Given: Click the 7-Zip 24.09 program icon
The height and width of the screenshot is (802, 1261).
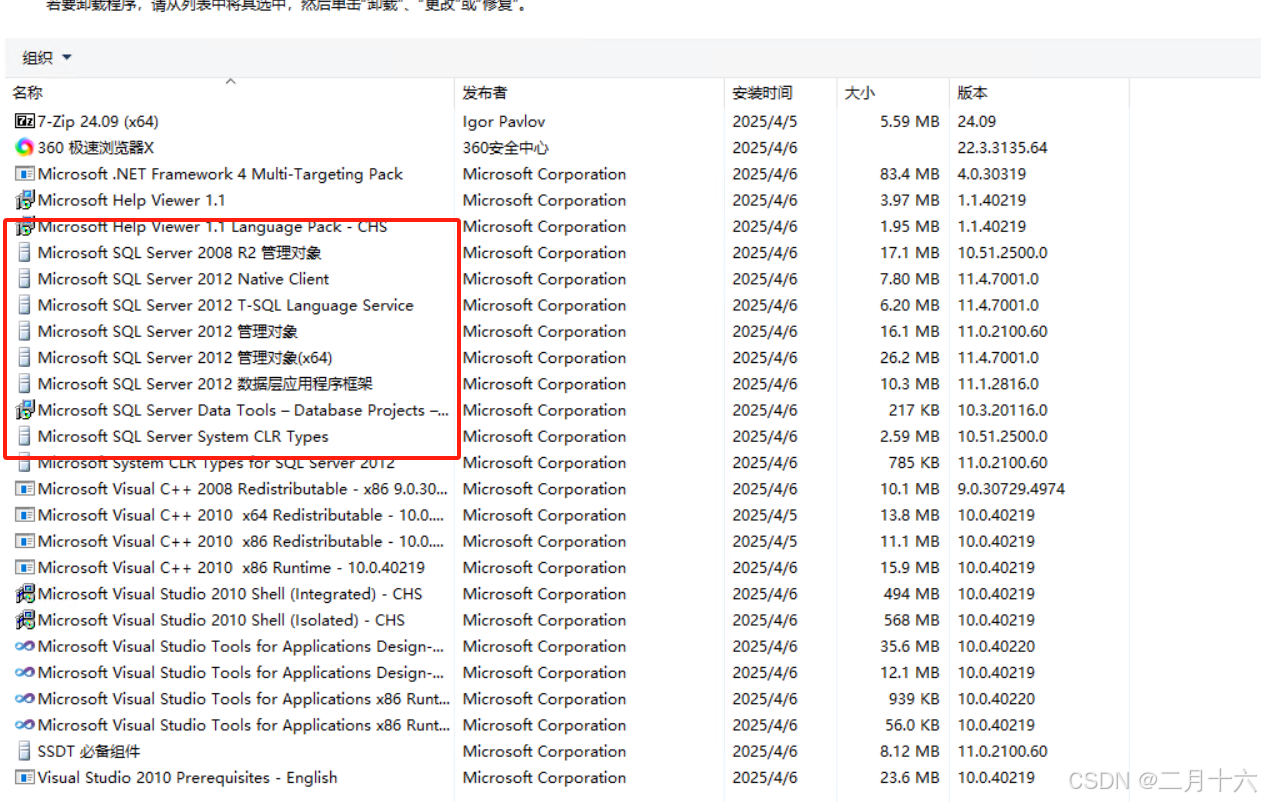Looking at the screenshot, I should click(25, 121).
